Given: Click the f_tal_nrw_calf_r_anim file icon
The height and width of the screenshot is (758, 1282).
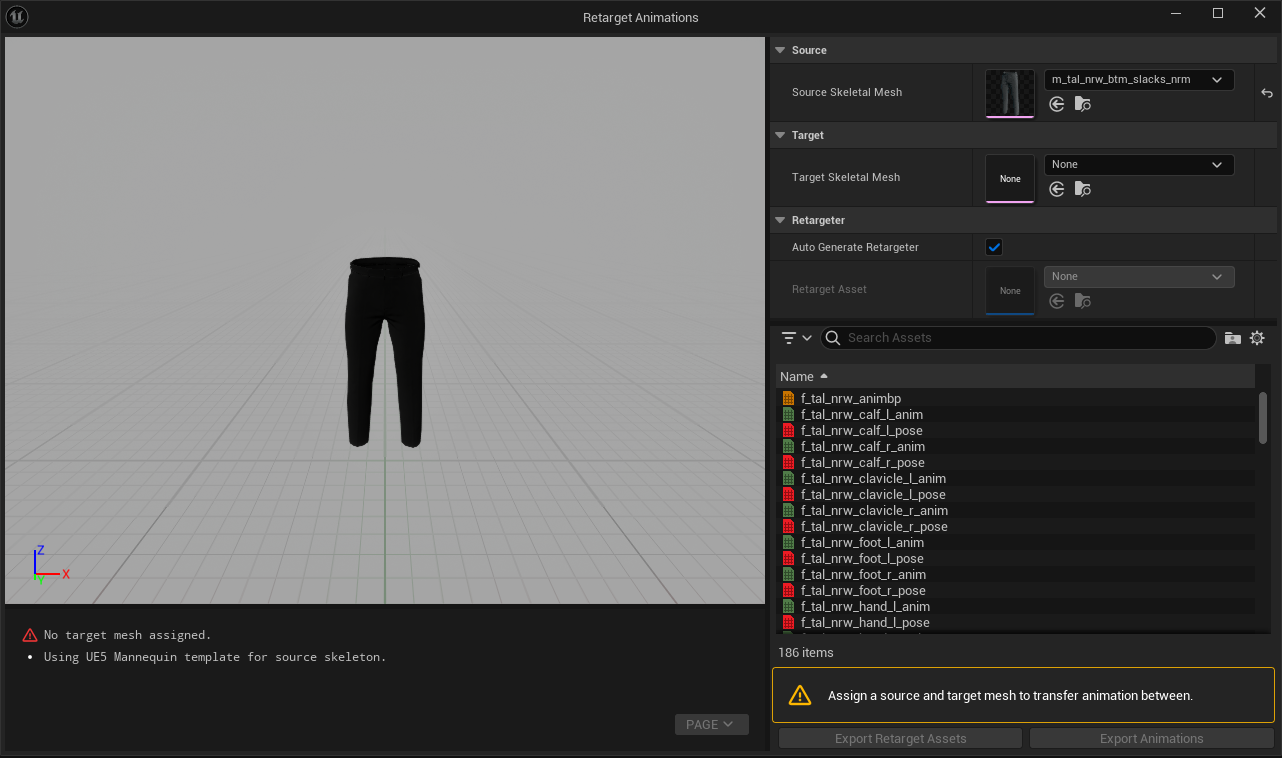Looking at the screenshot, I should click(788, 447).
